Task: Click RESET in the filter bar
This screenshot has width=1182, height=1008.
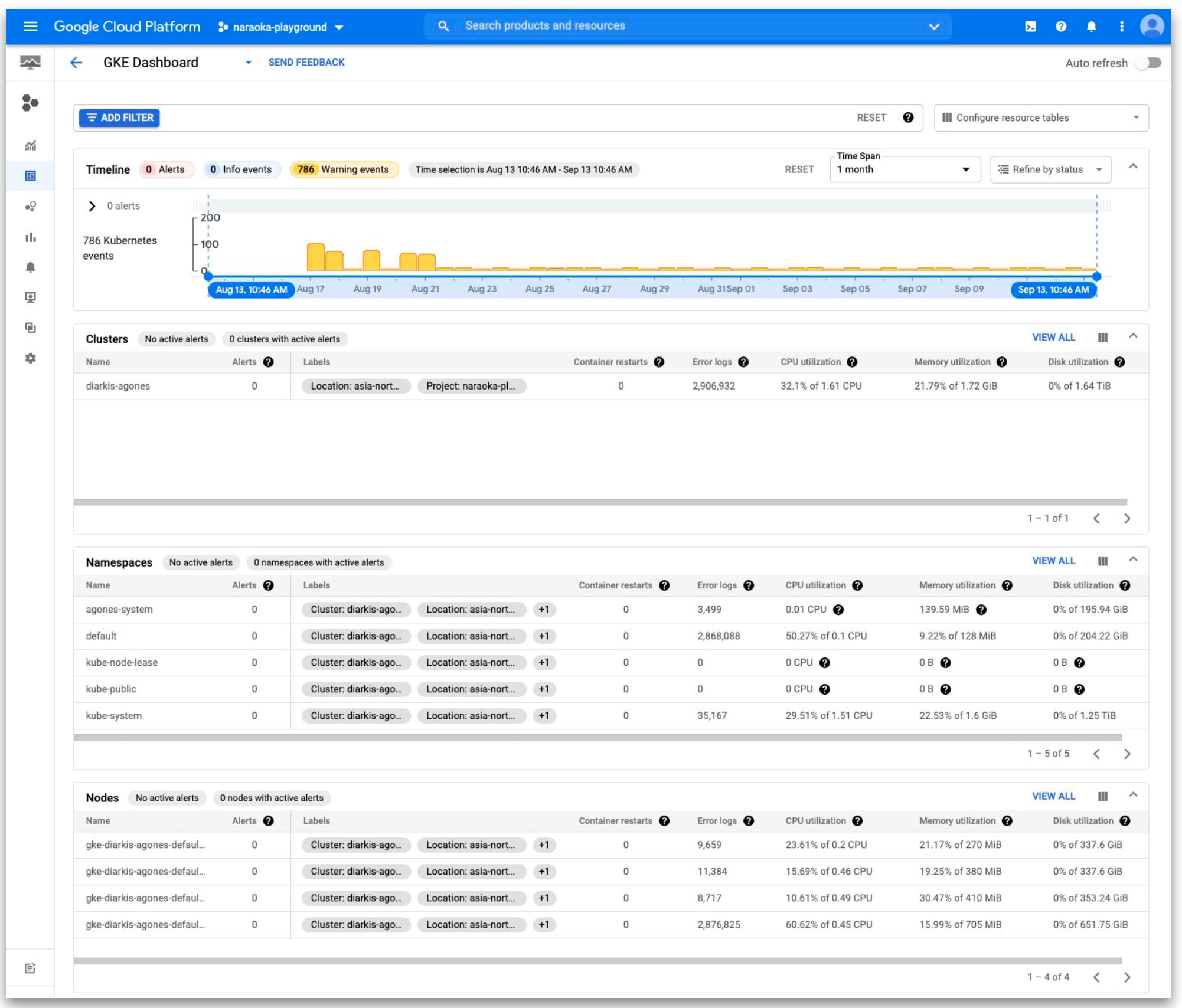Action: pyautogui.click(x=871, y=117)
